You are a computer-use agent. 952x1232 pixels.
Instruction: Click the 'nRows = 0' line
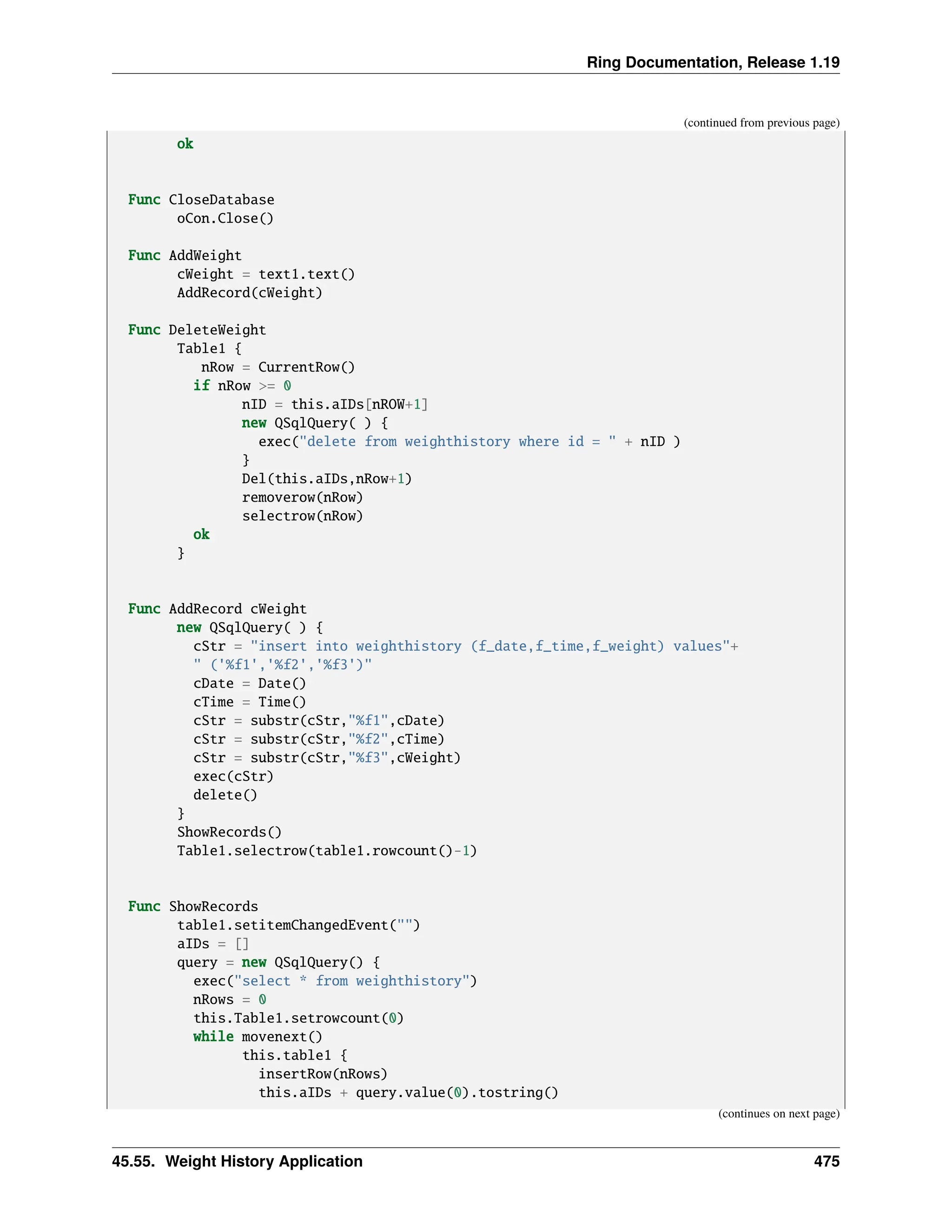230,1000
